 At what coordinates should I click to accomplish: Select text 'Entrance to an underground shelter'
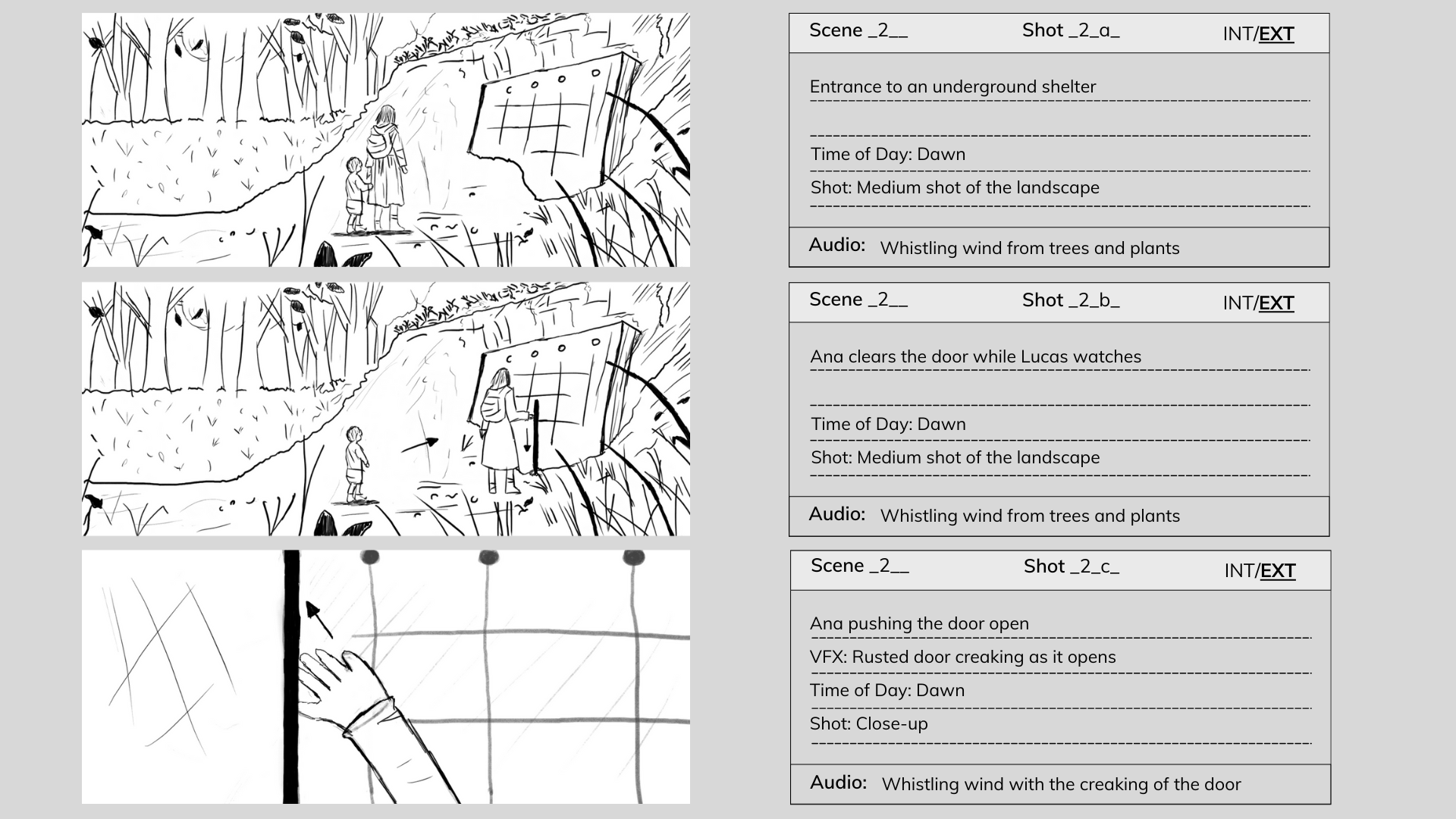tap(952, 86)
